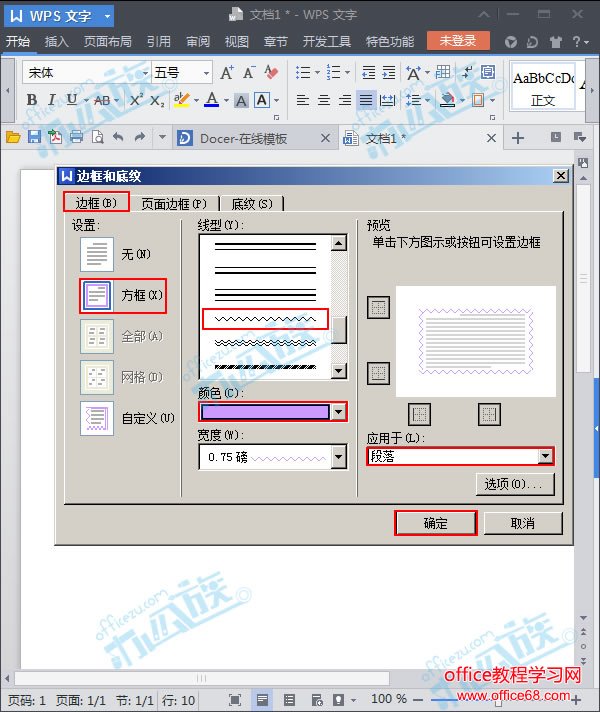Select the 无(N) border setting
Screen dimensions: 600x712
tap(116, 254)
